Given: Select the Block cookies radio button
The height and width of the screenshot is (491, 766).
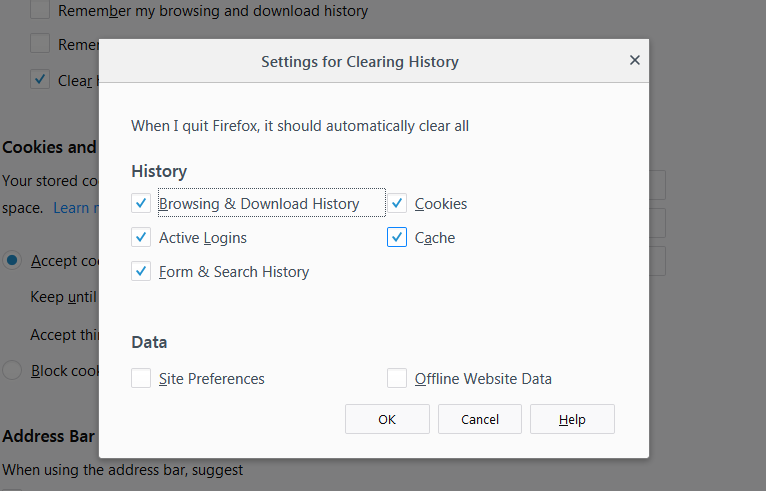Looking at the screenshot, I should [x=12, y=370].
